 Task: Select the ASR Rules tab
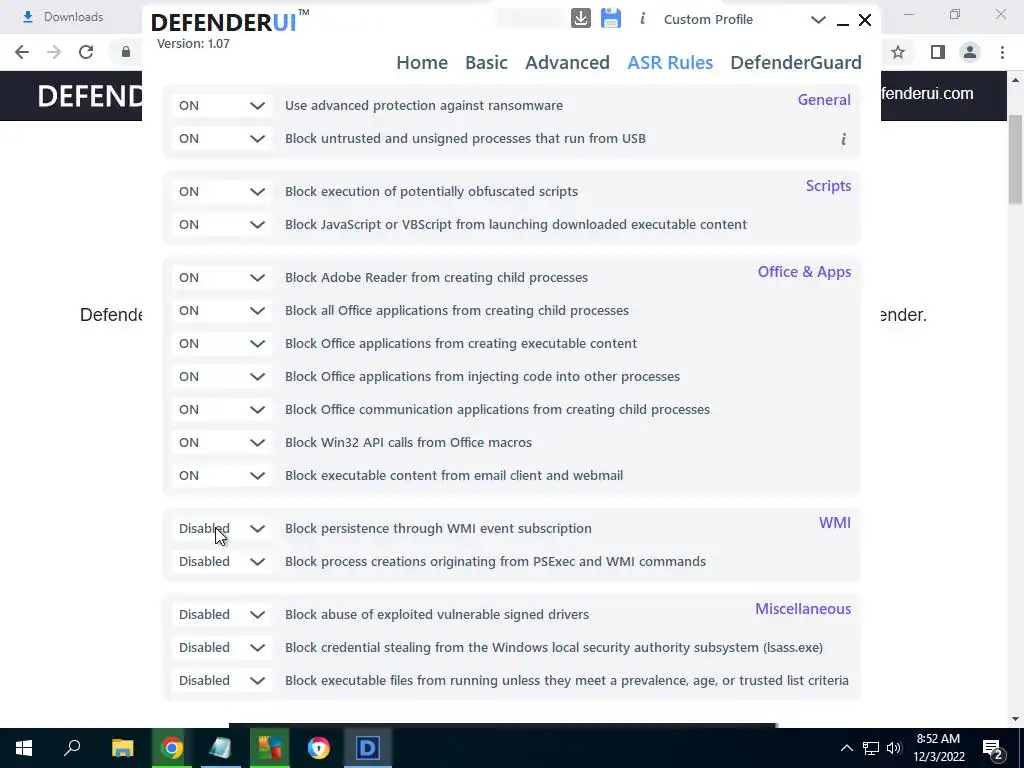pyautogui.click(x=670, y=63)
